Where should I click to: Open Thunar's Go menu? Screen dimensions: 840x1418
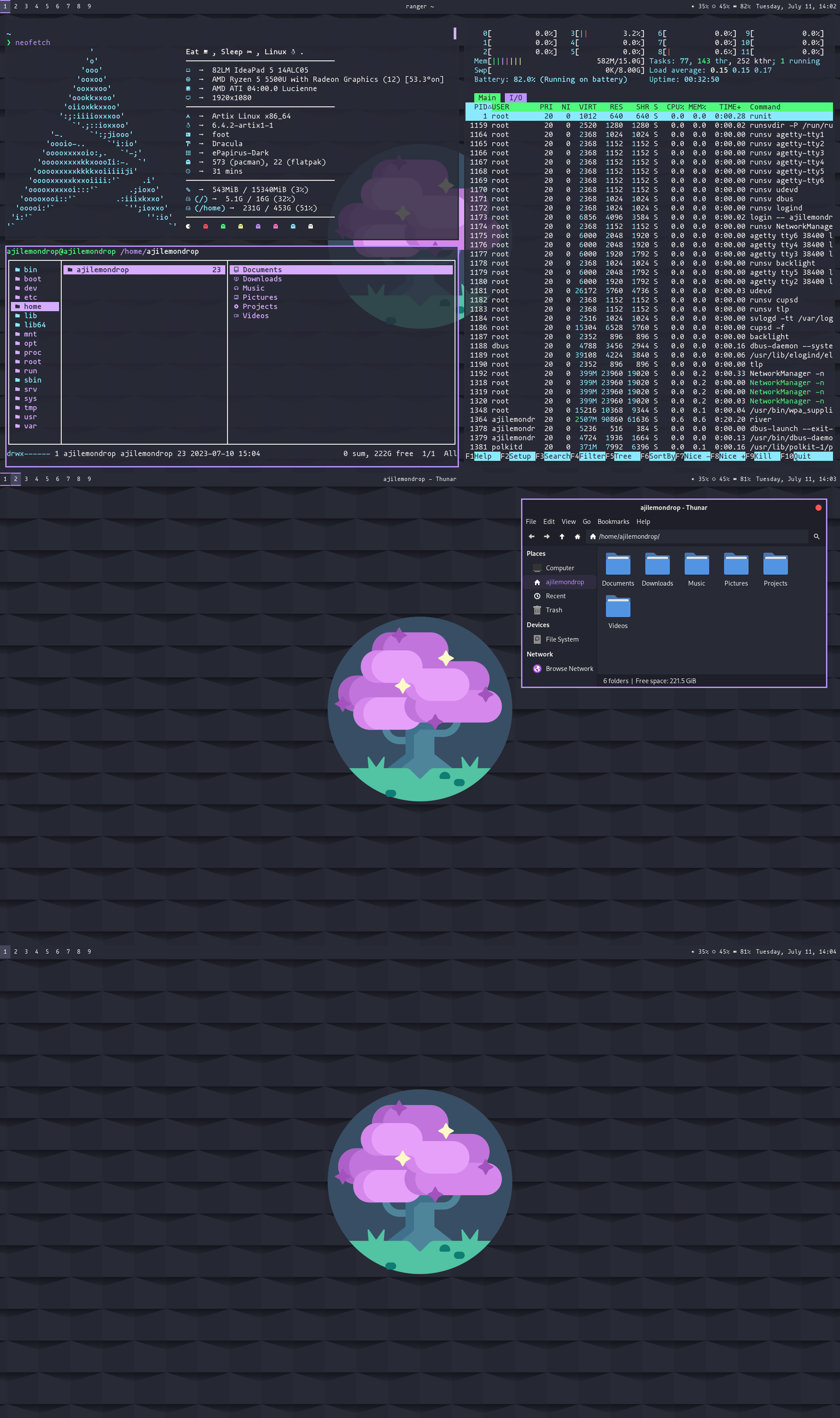tap(586, 521)
